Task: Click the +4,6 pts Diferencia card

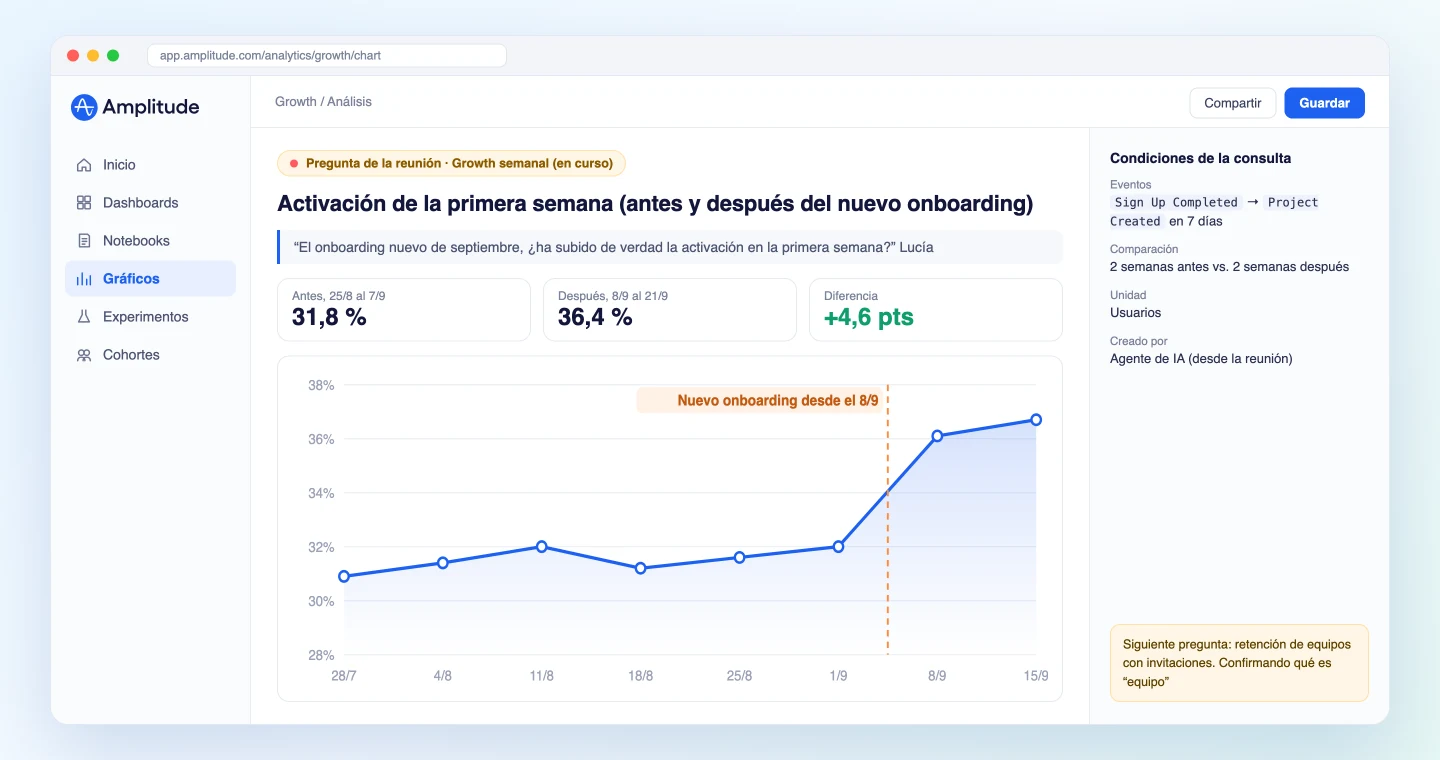Action: point(936,310)
